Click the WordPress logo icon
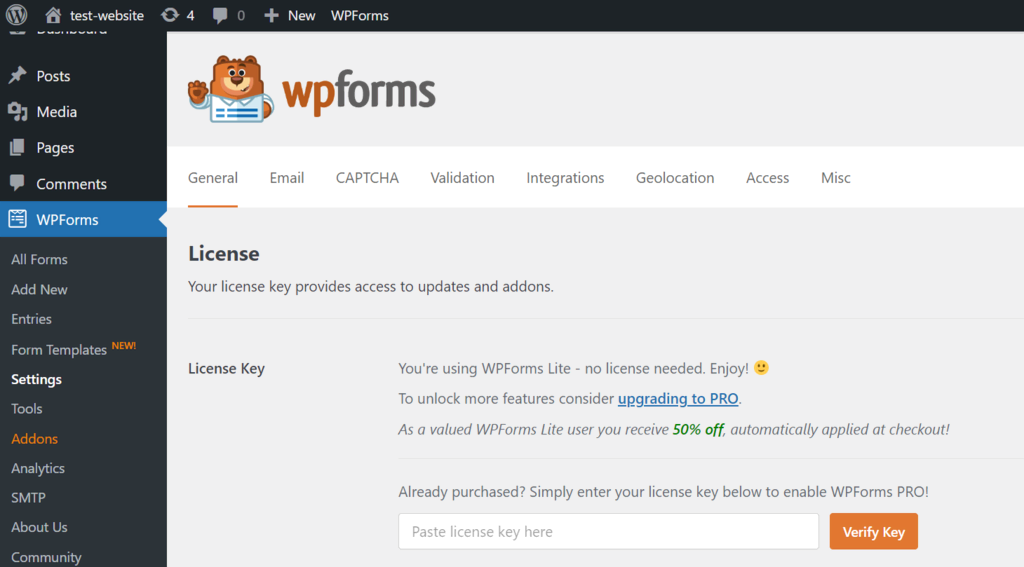1024x567 pixels. tap(17, 15)
